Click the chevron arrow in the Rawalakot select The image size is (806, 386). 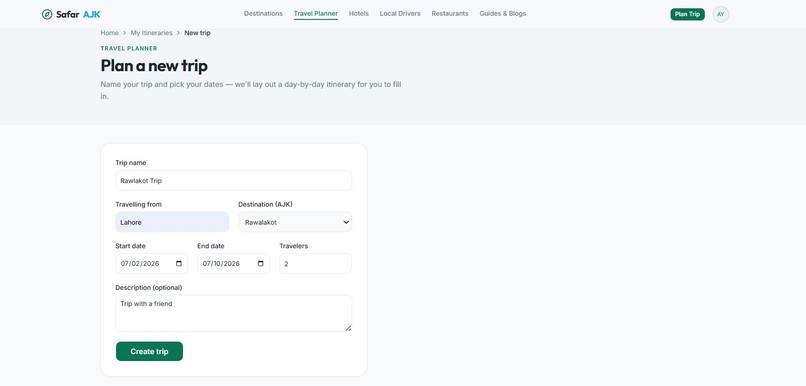click(x=346, y=222)
